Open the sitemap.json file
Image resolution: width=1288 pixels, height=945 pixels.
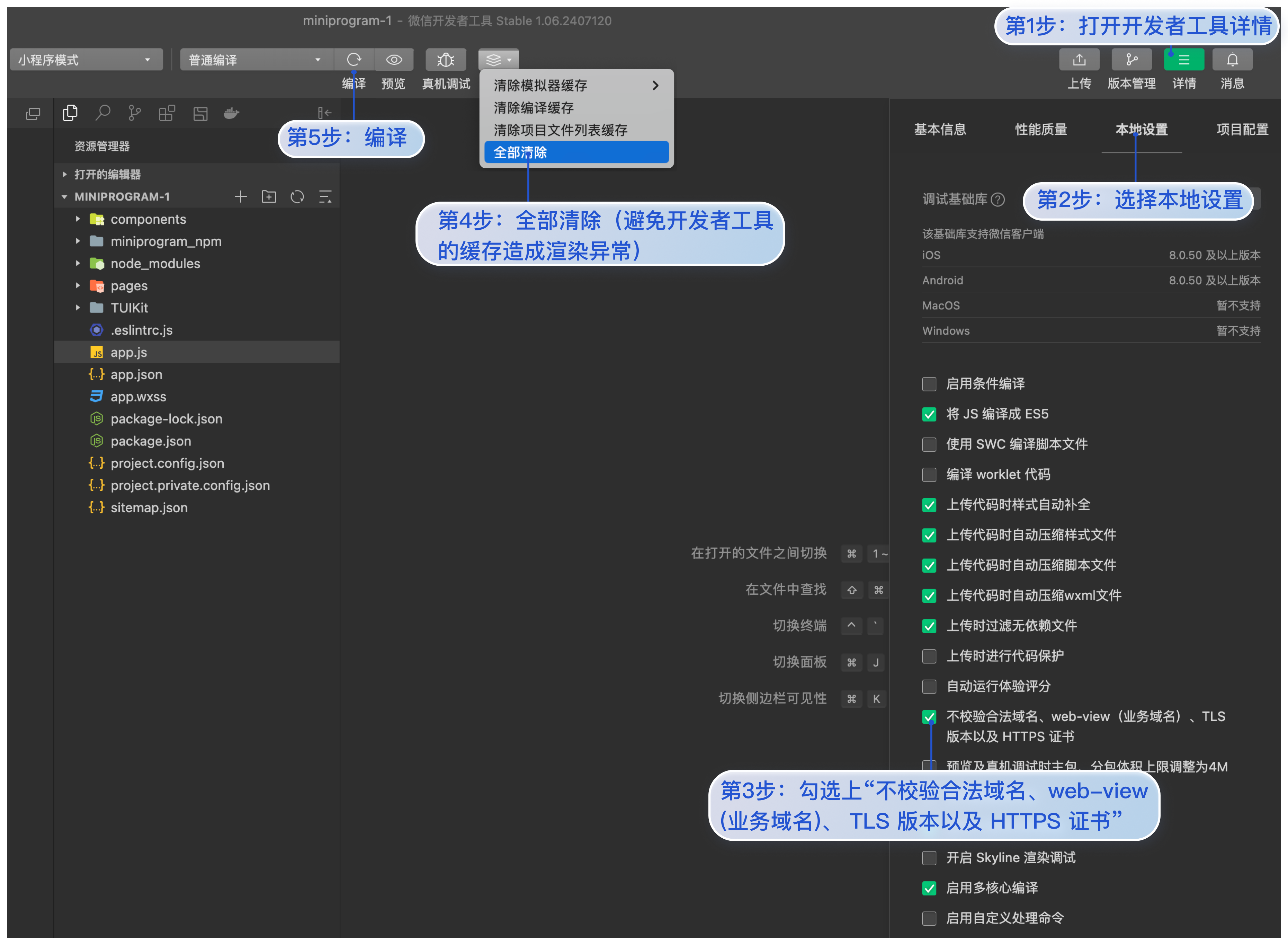(197, 508)
